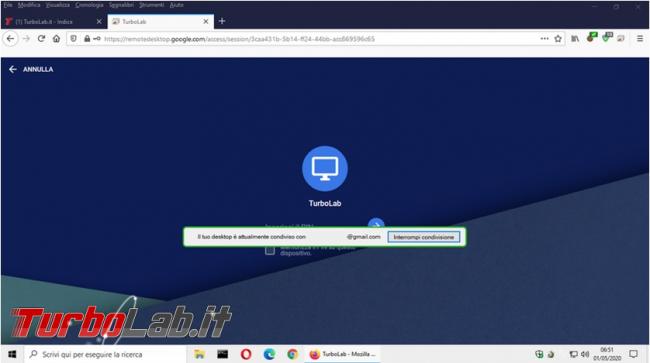Open the Modifica menu

[29, 5]
